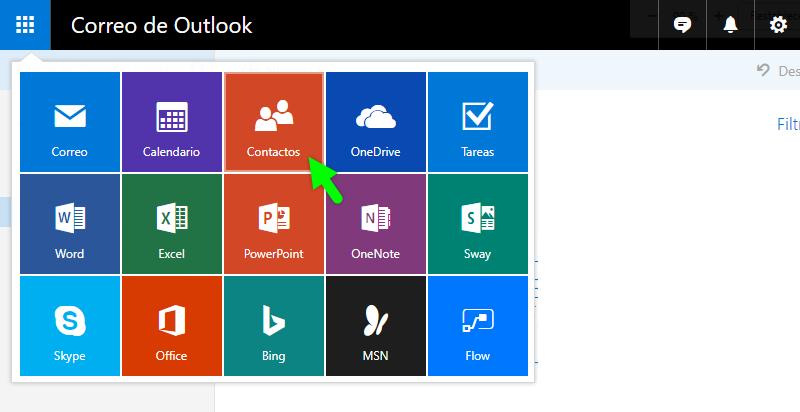Screen dimensions: 800x412
Task: Launch Word from the app launcher
Action: [x=70, y=223]
